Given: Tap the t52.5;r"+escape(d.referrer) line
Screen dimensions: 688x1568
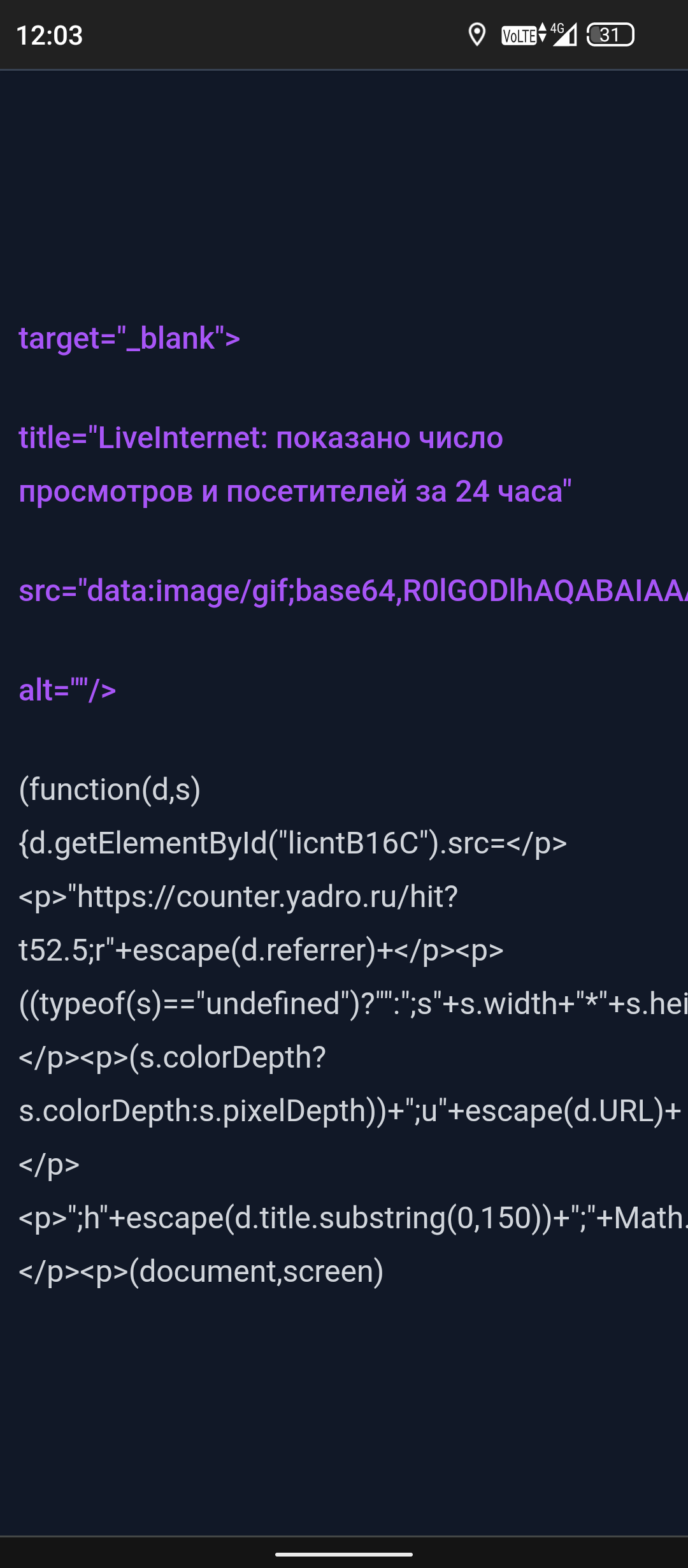Looking at the screenshot, I should click(261, 951).
